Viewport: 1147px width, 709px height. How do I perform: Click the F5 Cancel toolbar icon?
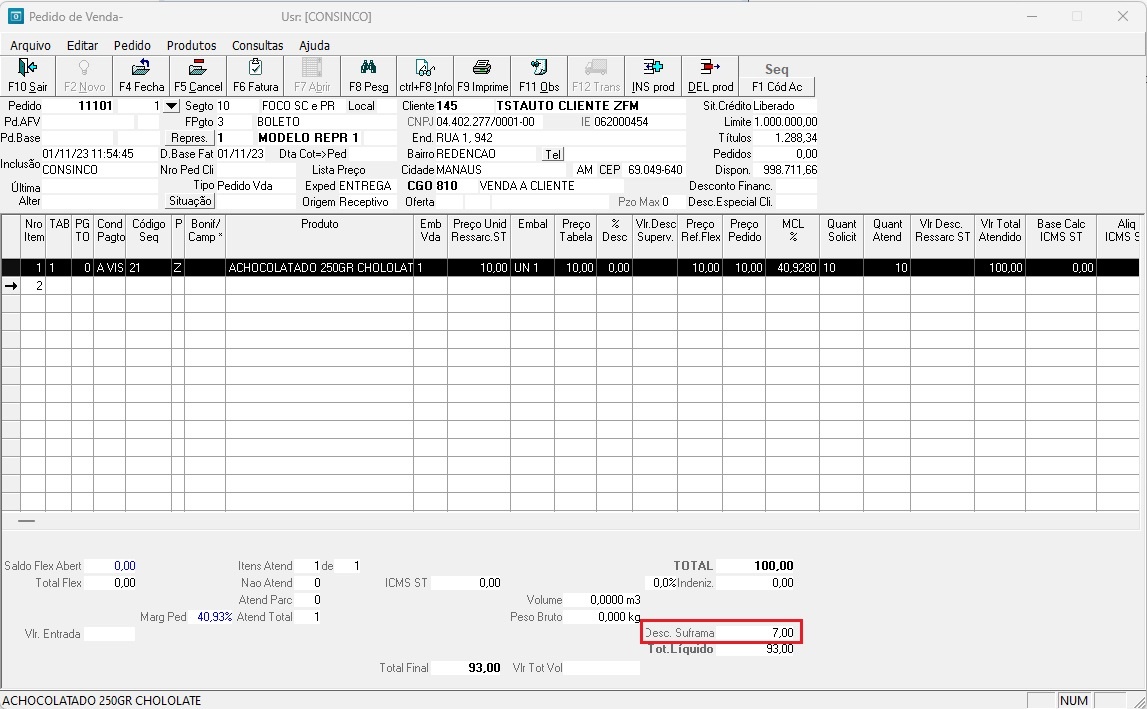pyautogui.click(x=198, y=76)
